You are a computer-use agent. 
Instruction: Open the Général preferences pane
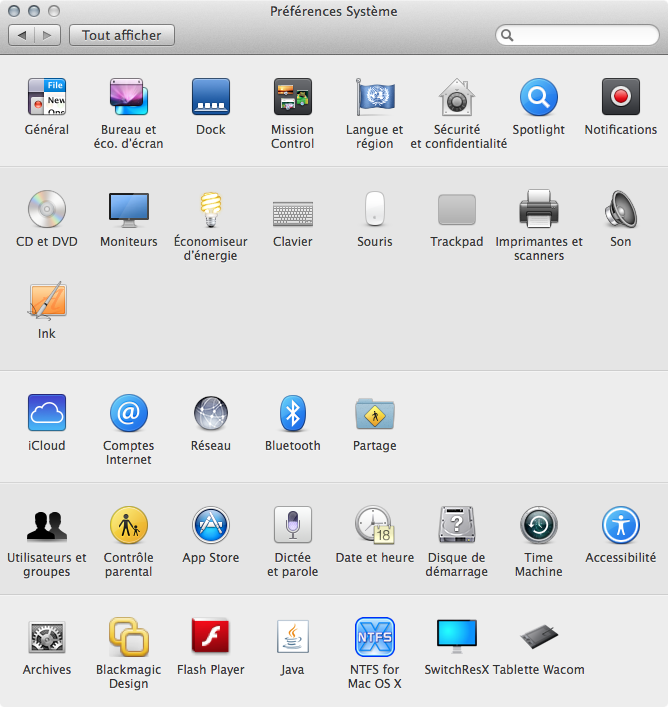tap(47, 98)
